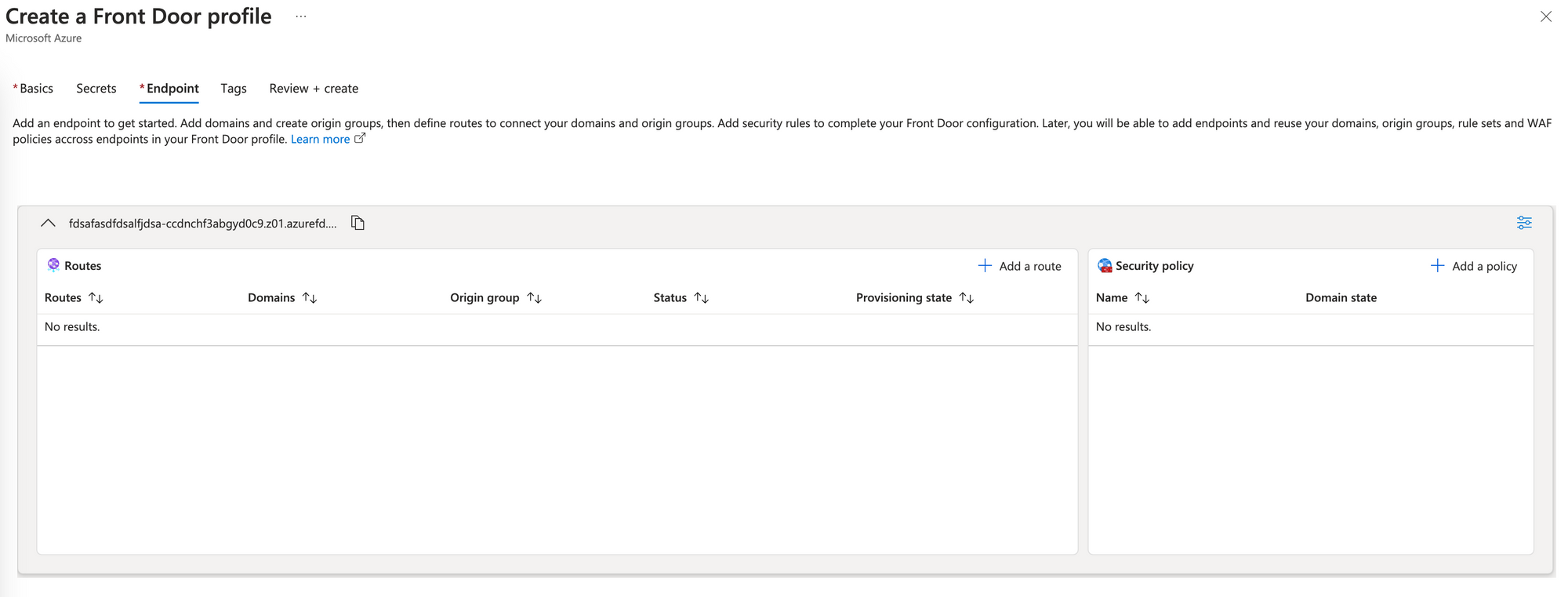This screenshot has height=597, width=1568.
Task: Click the Routes panel icon
Action: tap(53, 265)
